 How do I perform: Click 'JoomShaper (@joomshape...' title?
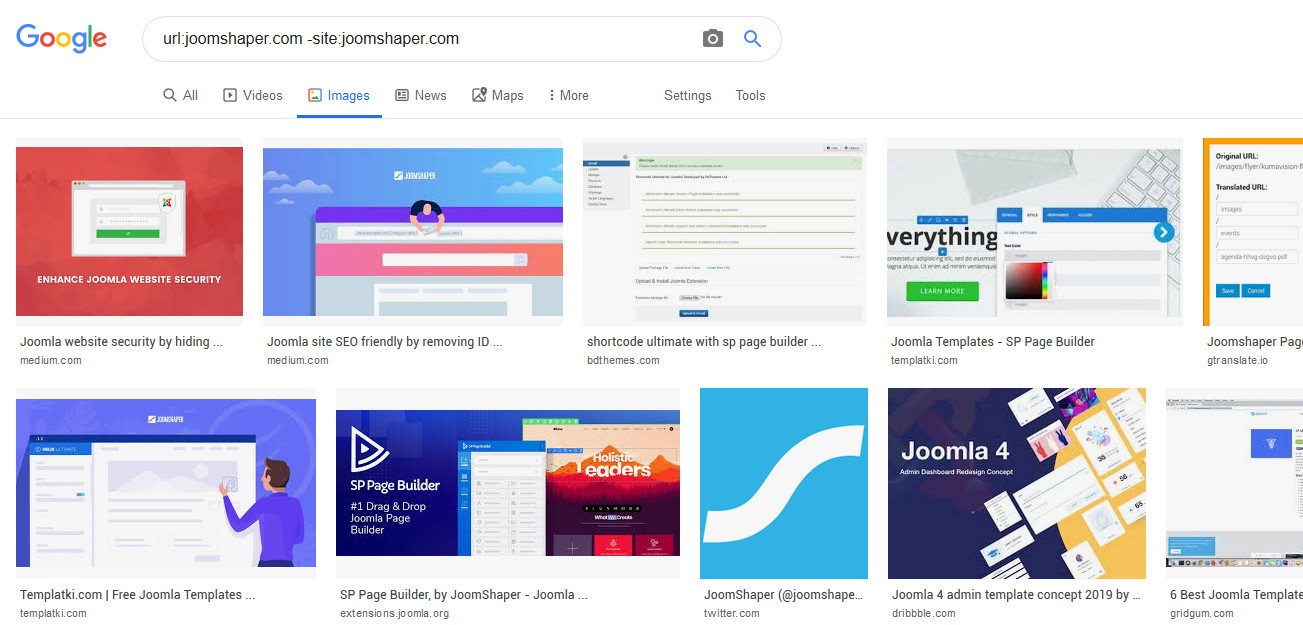coord(783,594)
